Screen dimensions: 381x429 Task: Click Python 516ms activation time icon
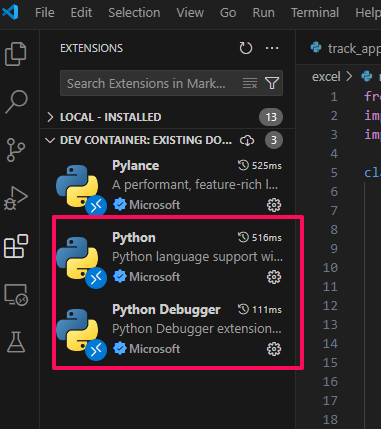pyautogui.click(x=243, y=237)
